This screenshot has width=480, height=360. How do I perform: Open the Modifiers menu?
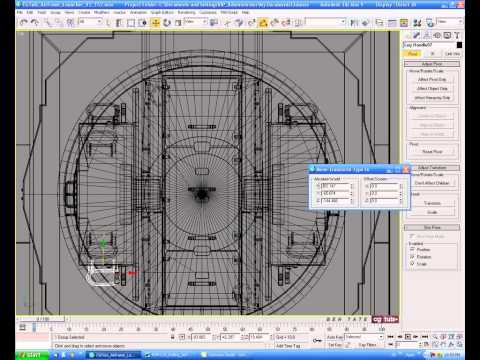pyautogui.click(x=102, y=12)
